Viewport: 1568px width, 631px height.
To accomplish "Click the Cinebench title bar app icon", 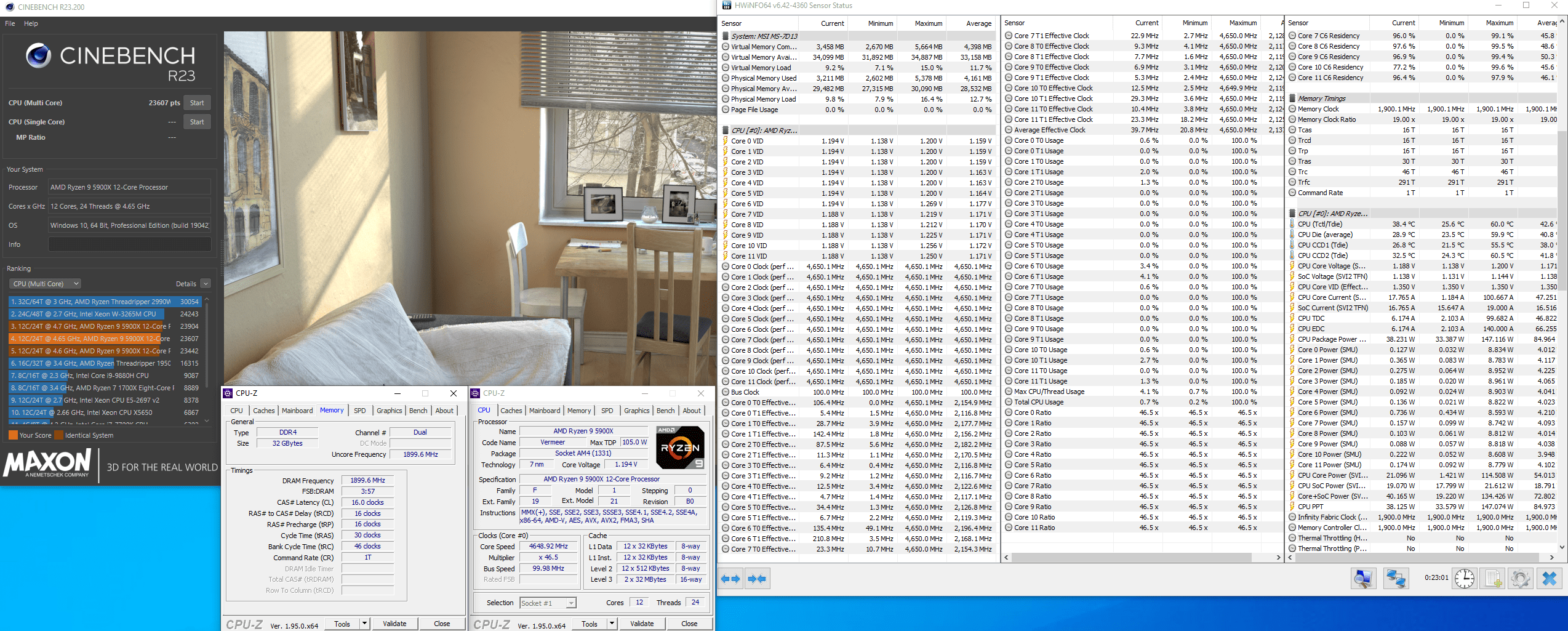I will [x=9, y=7].
